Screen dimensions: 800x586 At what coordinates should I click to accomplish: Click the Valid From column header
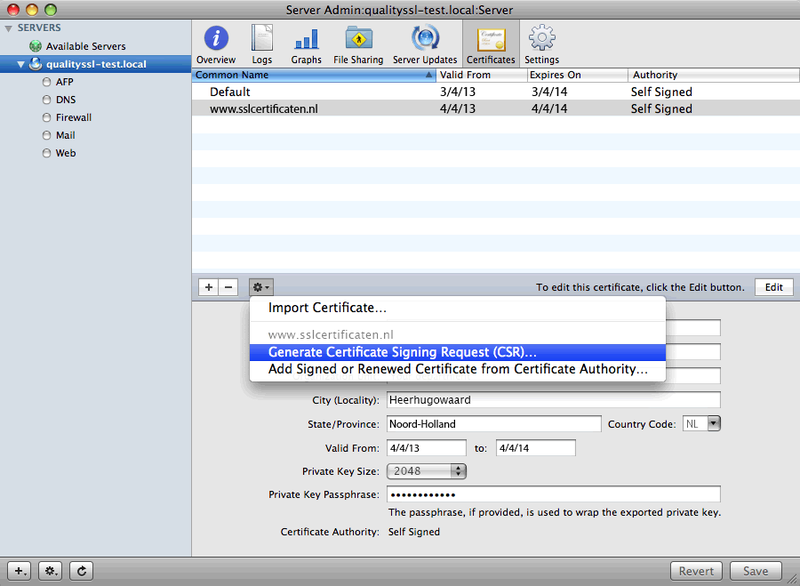[482, 75]
